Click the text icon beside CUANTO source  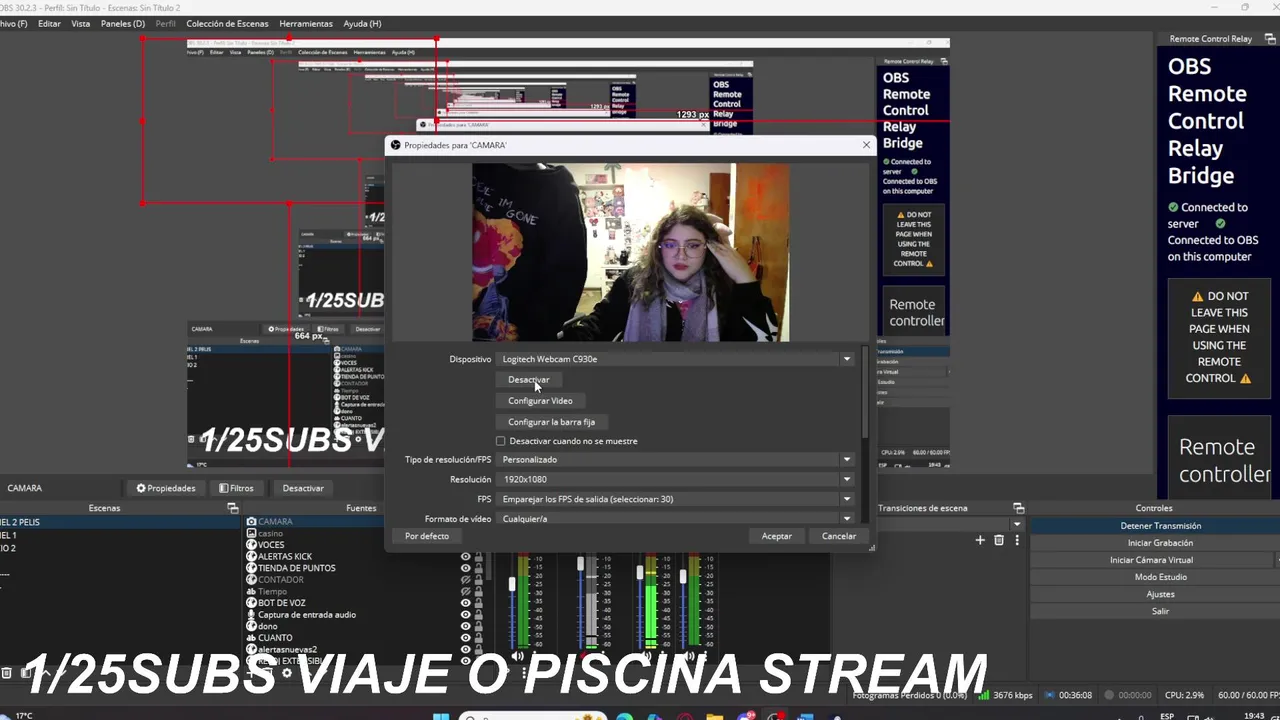(x=251, y=638)
